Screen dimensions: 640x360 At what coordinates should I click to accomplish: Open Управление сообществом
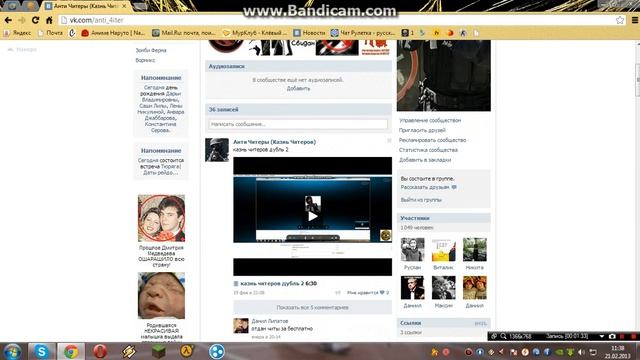tap(430, 120)
